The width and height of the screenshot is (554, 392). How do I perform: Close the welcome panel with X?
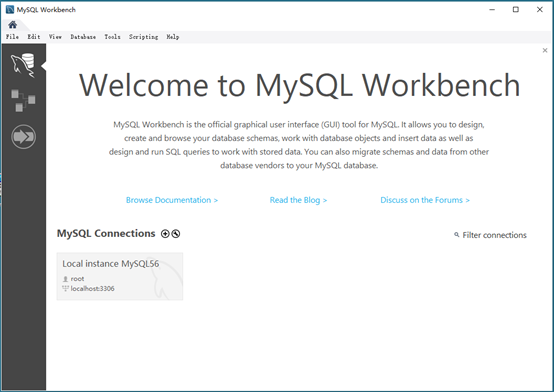coord(545,50)
